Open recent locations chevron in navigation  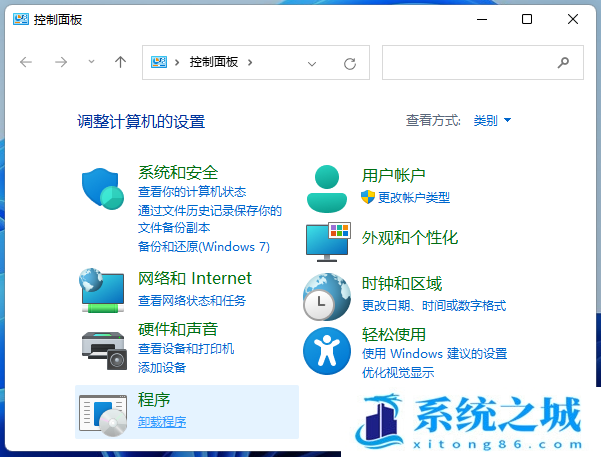pyautogui.click(x=92, y=62)
